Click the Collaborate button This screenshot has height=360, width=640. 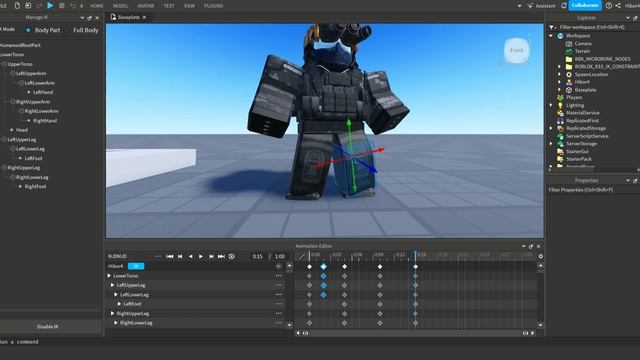[x=584, y=5]
